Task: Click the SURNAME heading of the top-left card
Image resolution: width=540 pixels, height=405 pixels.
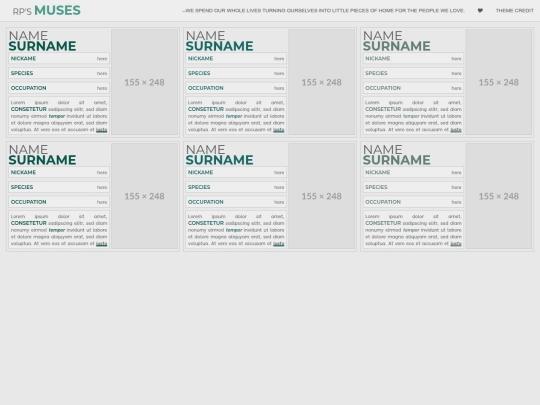Action: coord(42,46)
